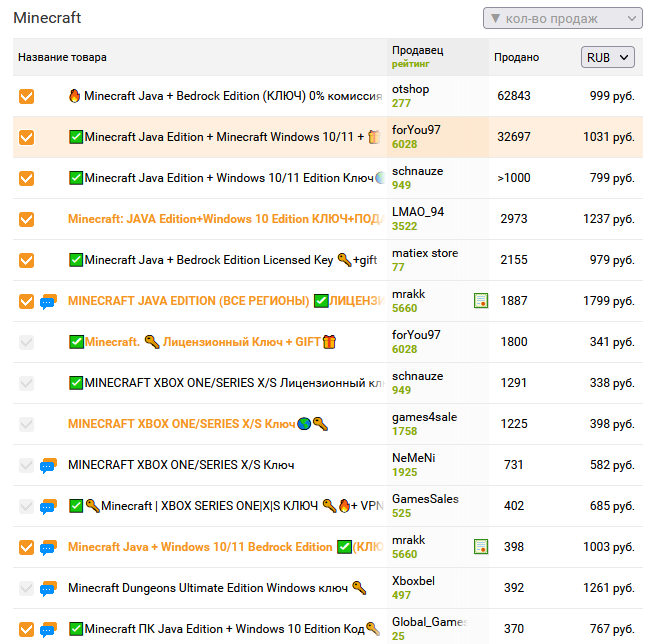The height and width of the screenshot is (644, 661).
Task: Open the кол-во продаж sort dropdown
Action: (x=562, y=18)
